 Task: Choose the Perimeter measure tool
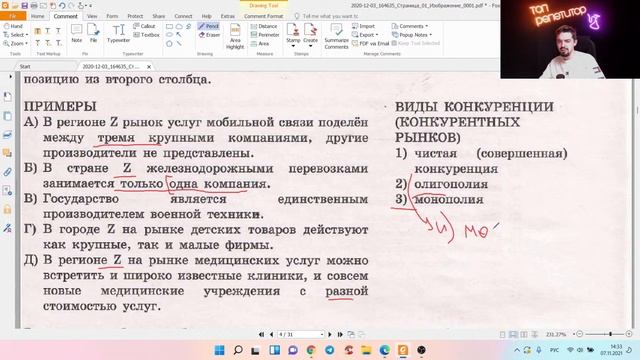(x=265, y=35)
